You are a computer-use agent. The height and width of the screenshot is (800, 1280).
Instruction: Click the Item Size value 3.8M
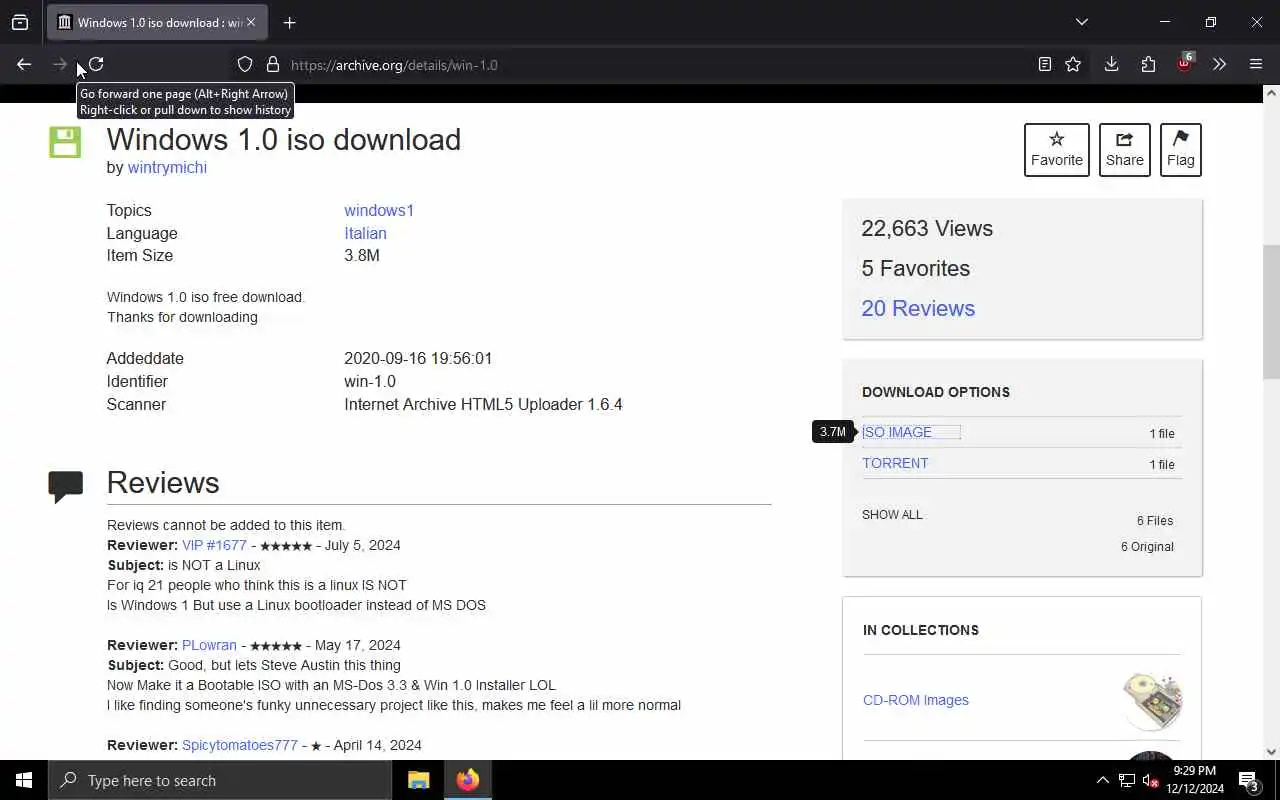click(x=362, y=256)
